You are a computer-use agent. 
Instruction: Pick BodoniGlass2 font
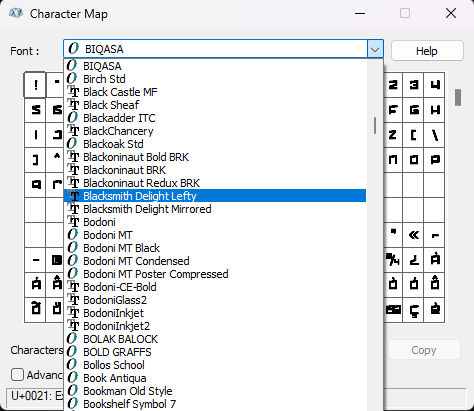click(x=215, y=300)
